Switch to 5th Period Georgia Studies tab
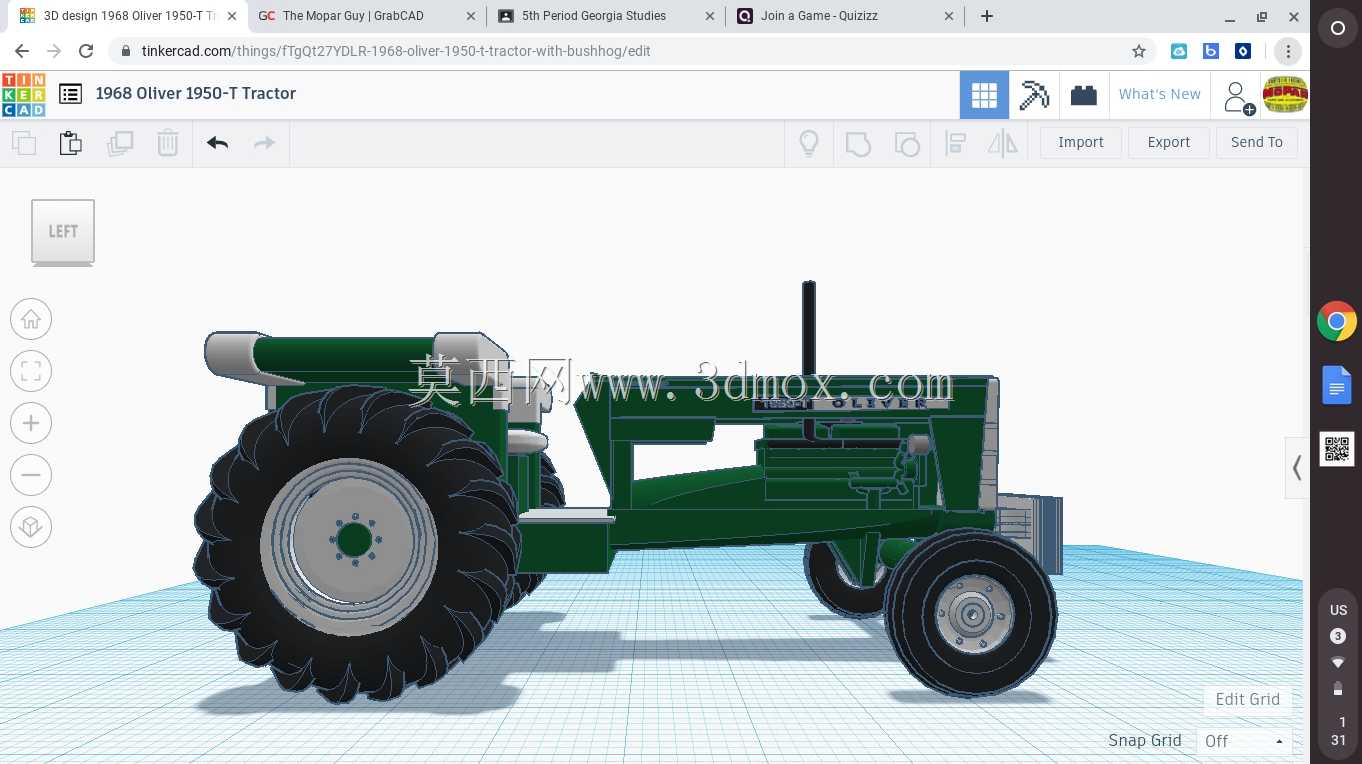Screen dimensions: 1362x764 coord(606,16)
